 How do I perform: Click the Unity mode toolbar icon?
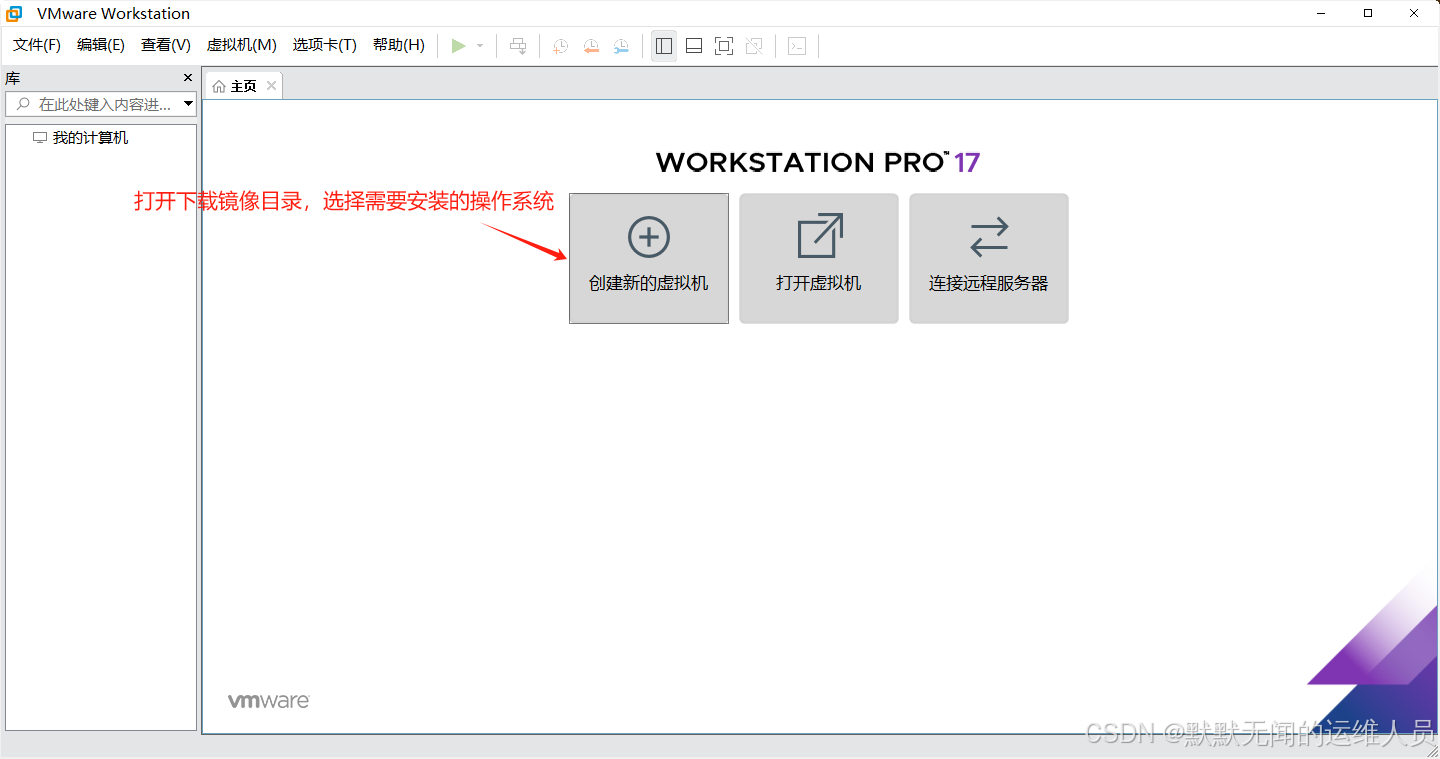pos(754,46)
